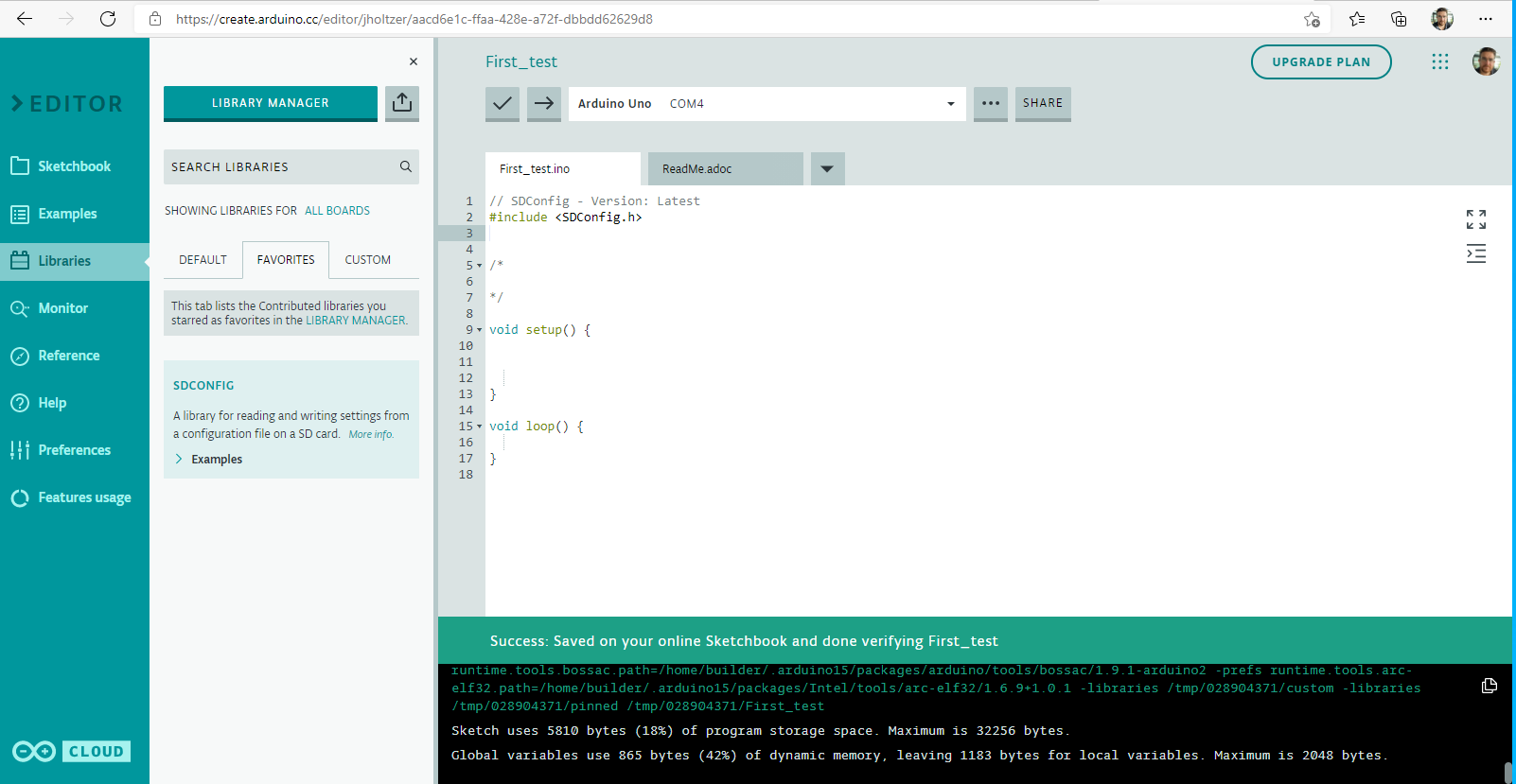The width and height of the screenshot is (1516, 784).
Task: Open the LIBRARY MANAGER link in hint
Action: [x=356, y=321]
